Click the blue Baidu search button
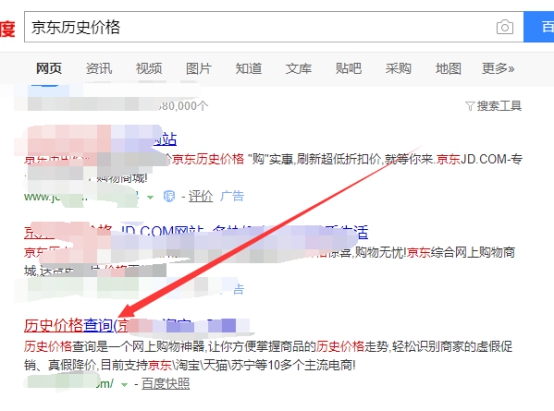This screenshot has height=411, width=554. coord(539,27)
